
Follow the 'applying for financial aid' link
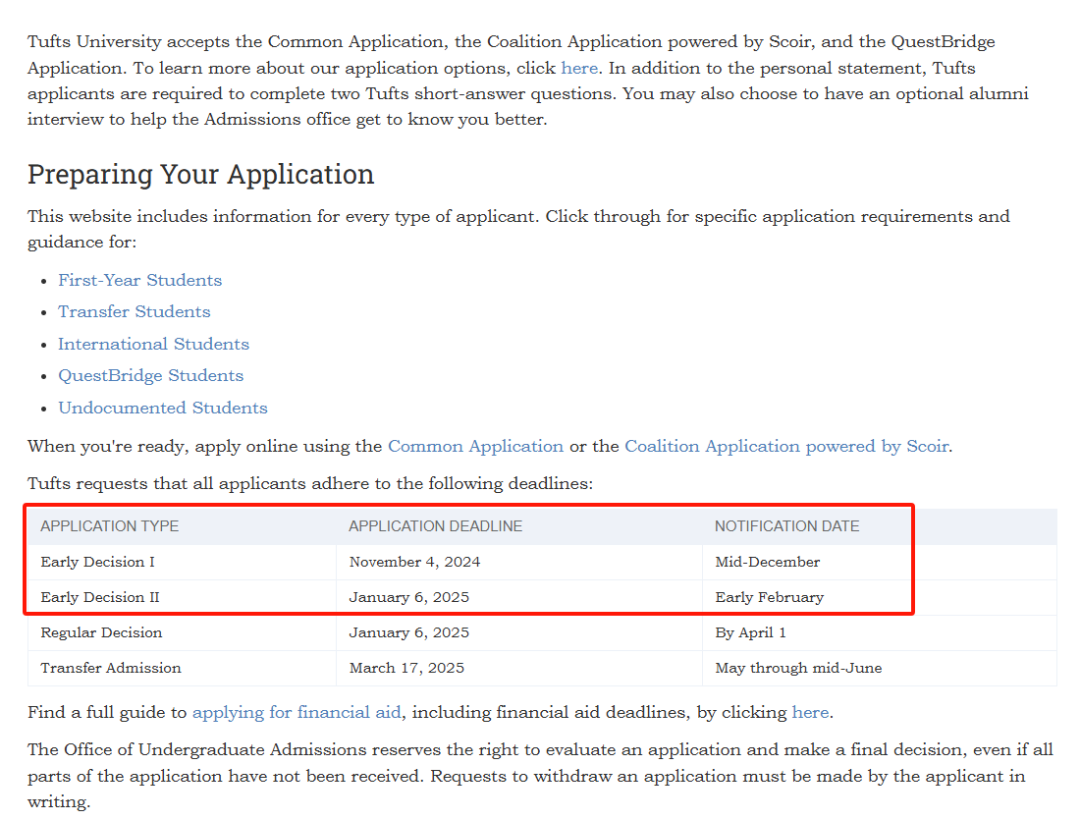tap(296, 712)
